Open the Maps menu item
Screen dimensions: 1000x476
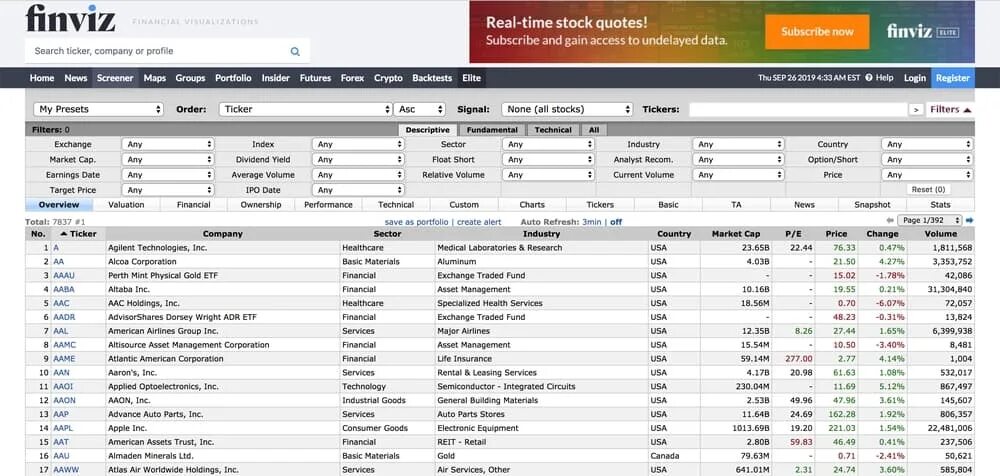(x=154, y=78)
